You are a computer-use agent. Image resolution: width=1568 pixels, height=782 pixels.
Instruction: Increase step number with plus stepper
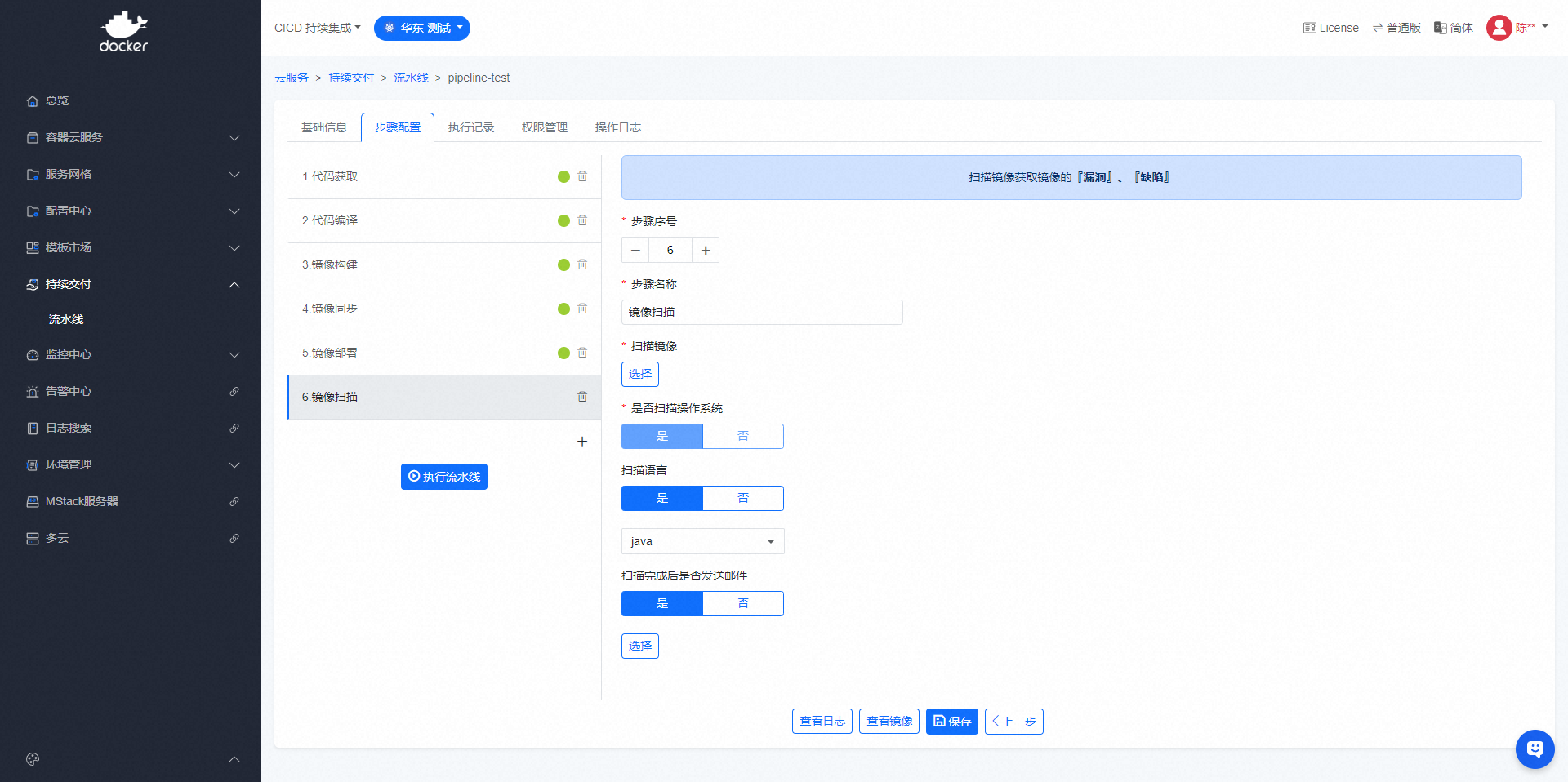pyautogui.click(x=706, y=251)
